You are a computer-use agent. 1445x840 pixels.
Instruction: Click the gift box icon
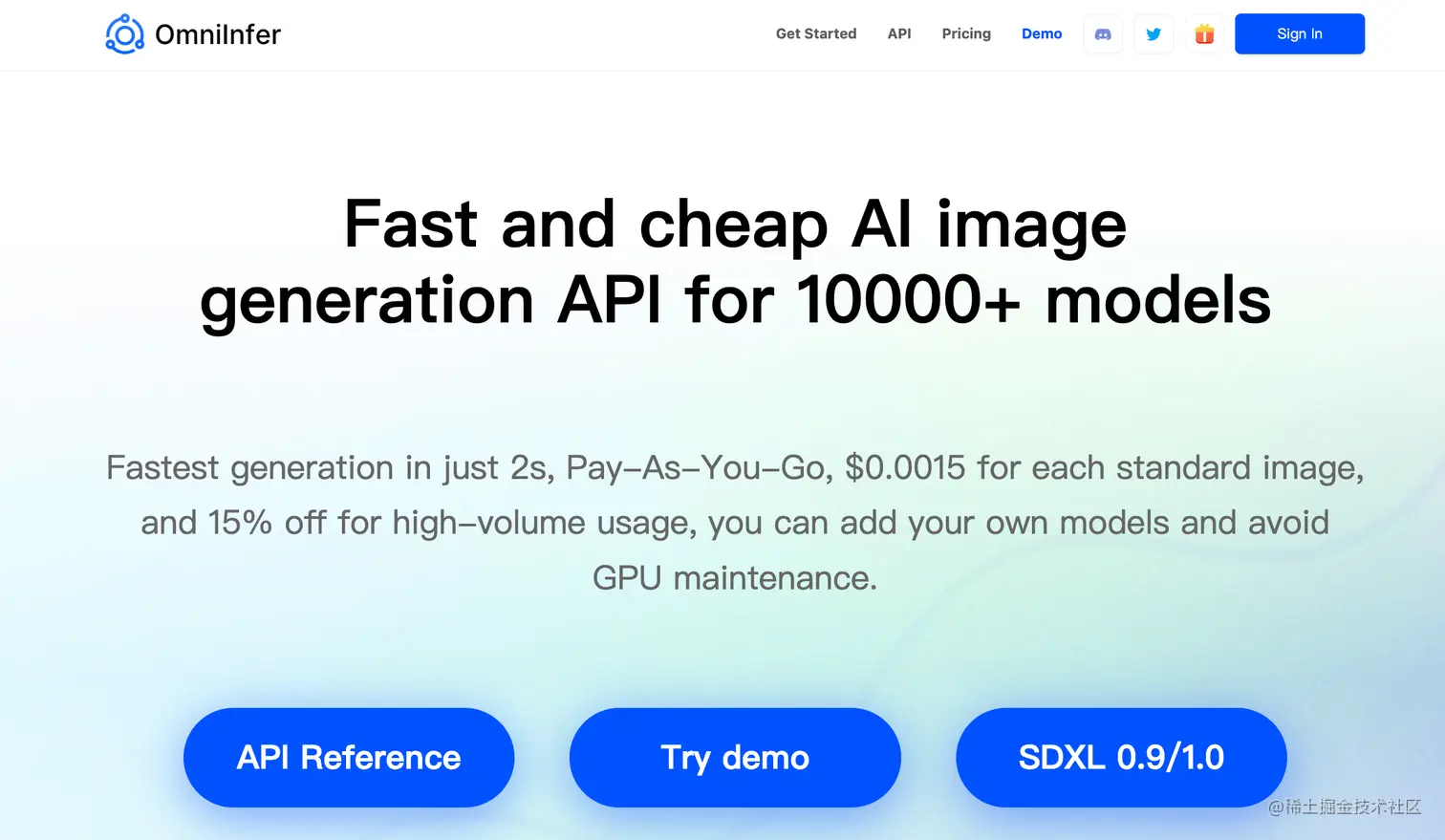(x=1204, y=34)
